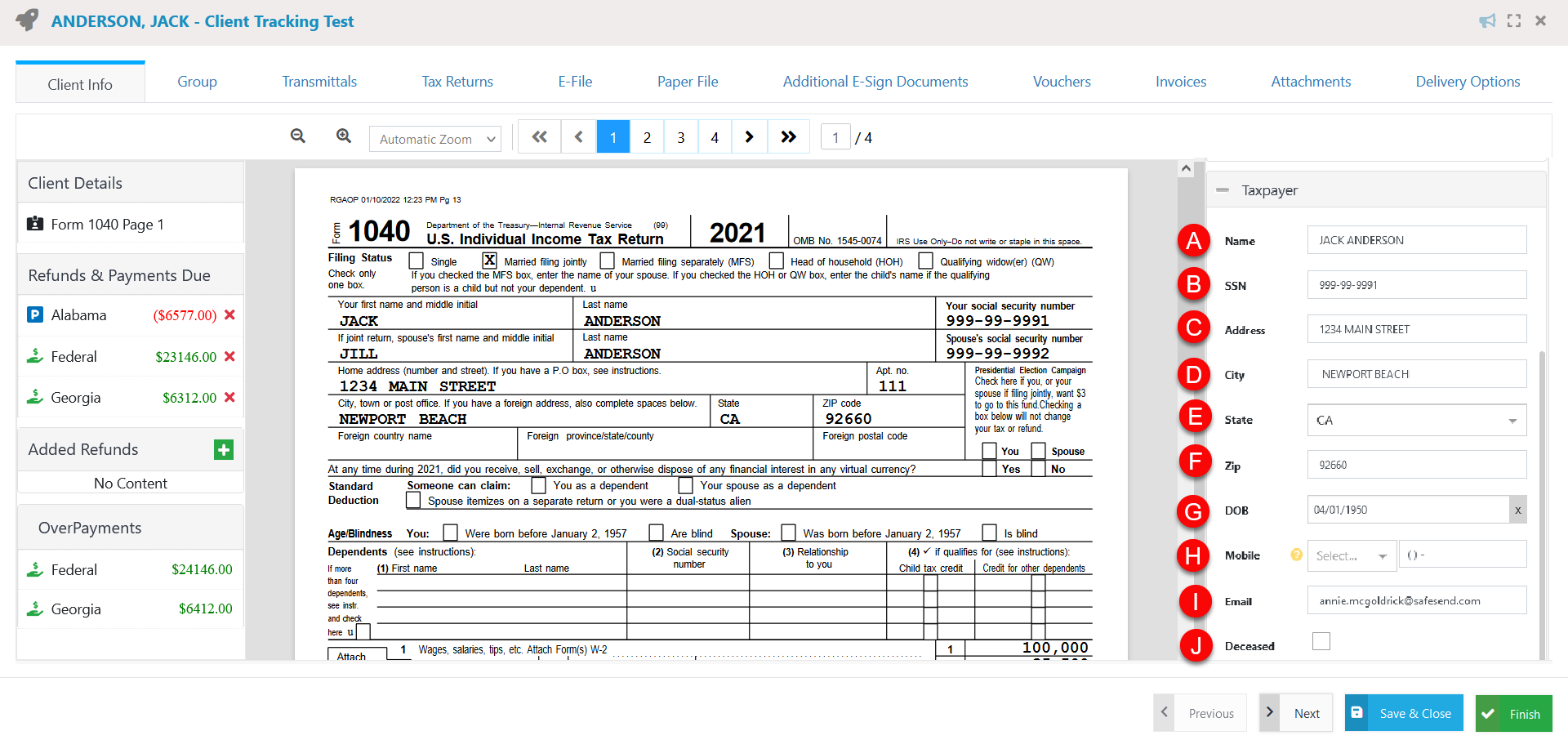Check Your spouse as a dependent box

(x=685, y=485)
